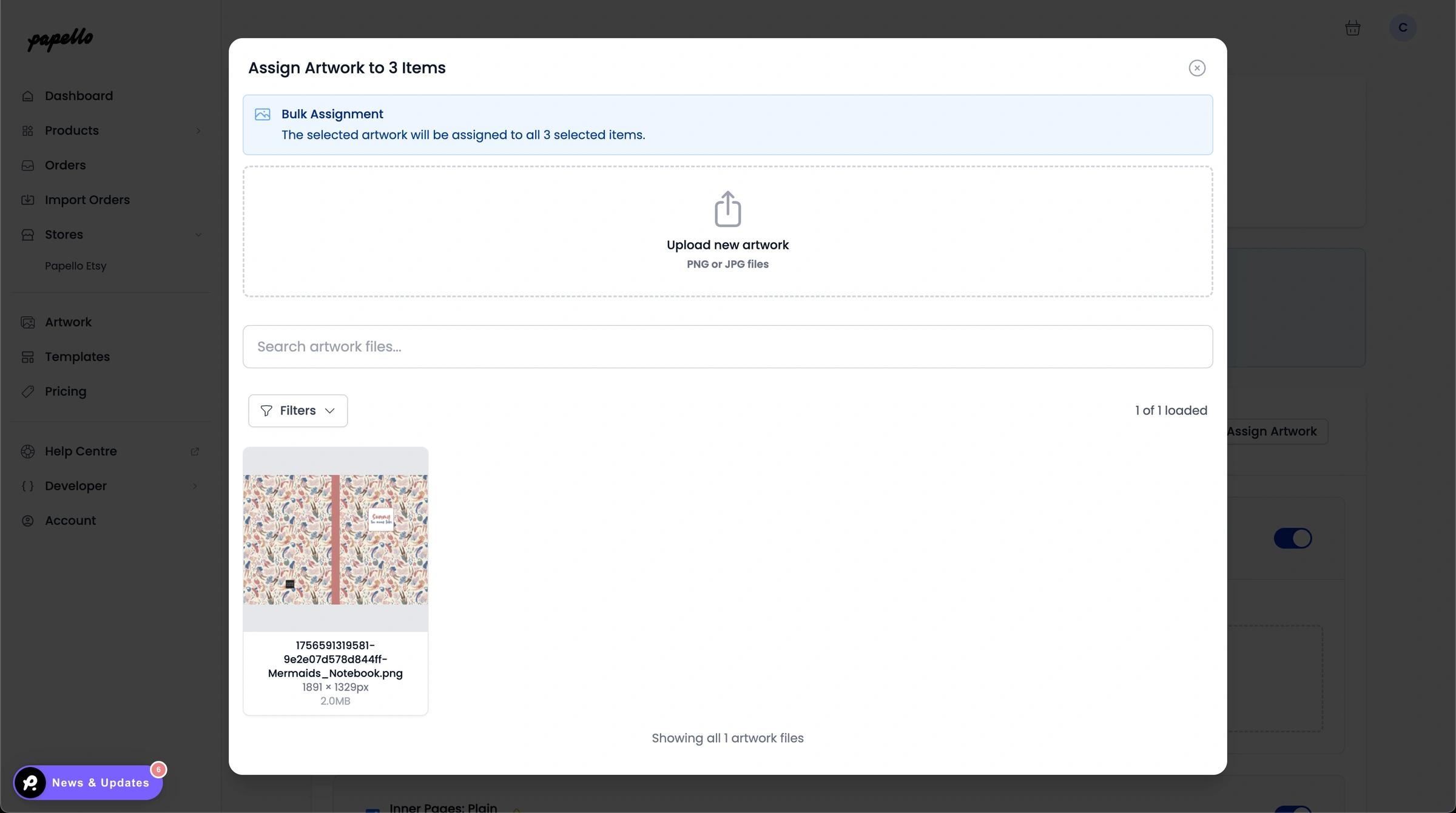Open the account avatar menu labeled C
Viewport: 1456px width, 813px height.
pyautogui.click(x=1402, y=27)
